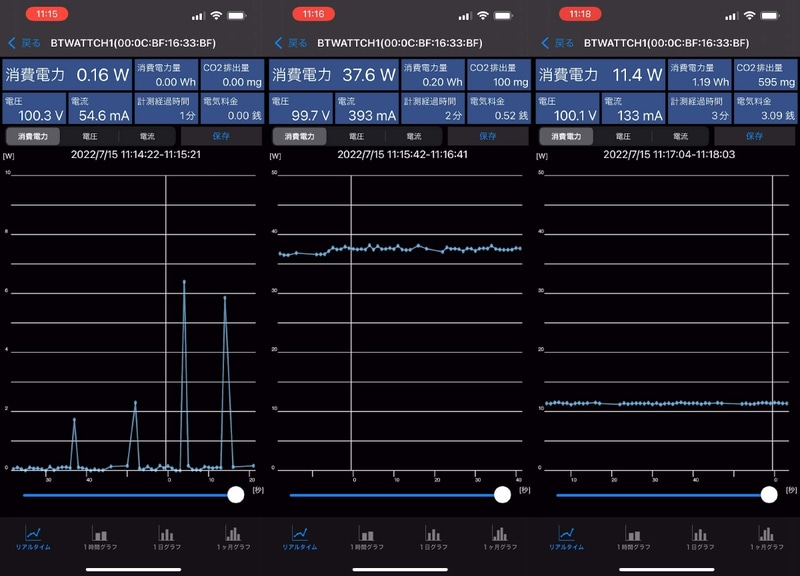This screenshot has width=800, height=576.
Task: Select 消費電力 segment in 11:15 screen
Action: pyautogui.click(x=33, y=136)
